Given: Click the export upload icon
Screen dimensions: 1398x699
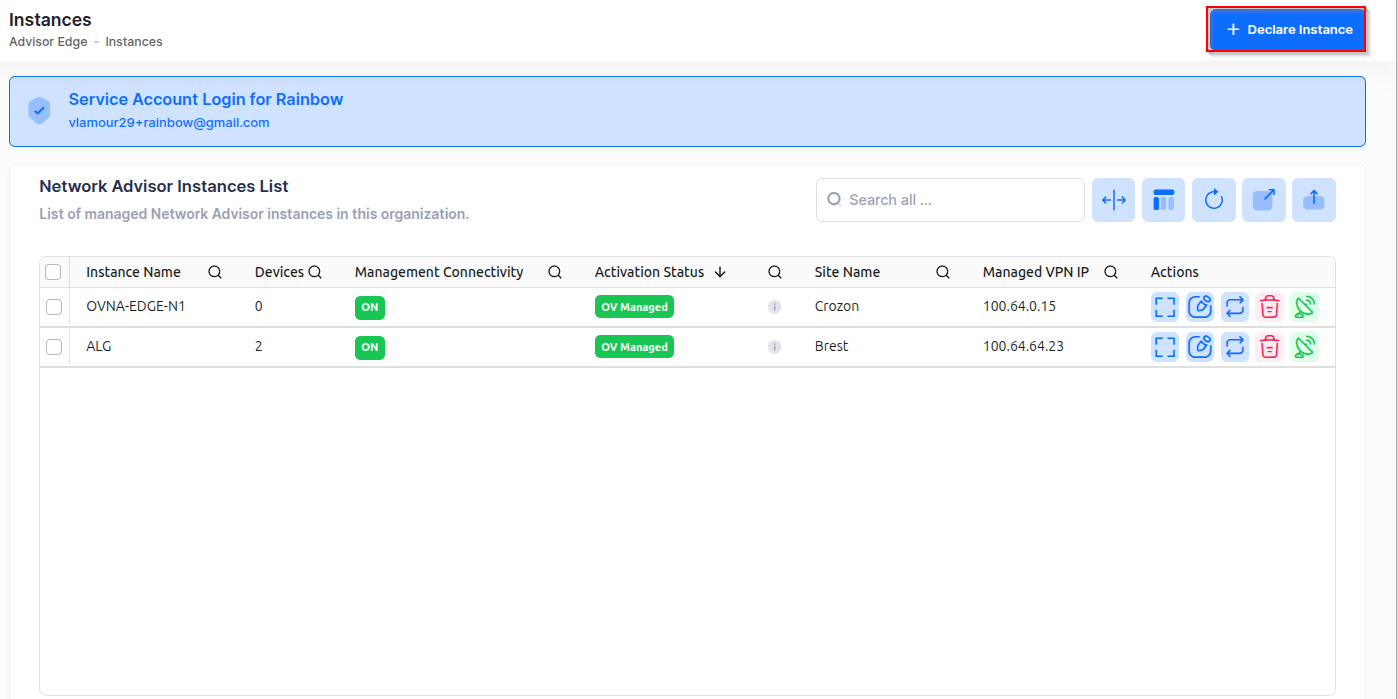Looking at the screenshot, I should (1314, 200).
